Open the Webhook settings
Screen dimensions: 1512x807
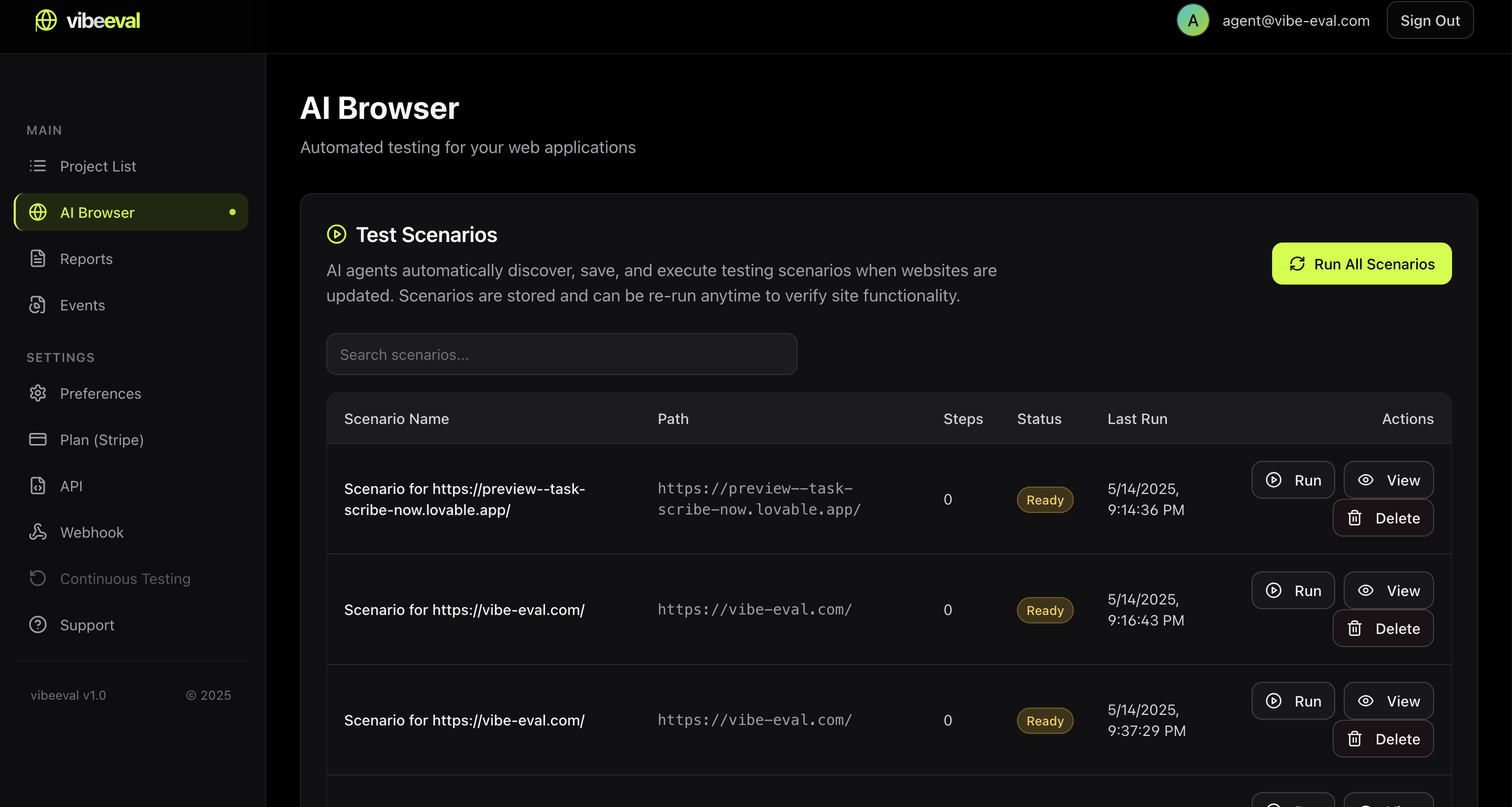pos(130,532)
